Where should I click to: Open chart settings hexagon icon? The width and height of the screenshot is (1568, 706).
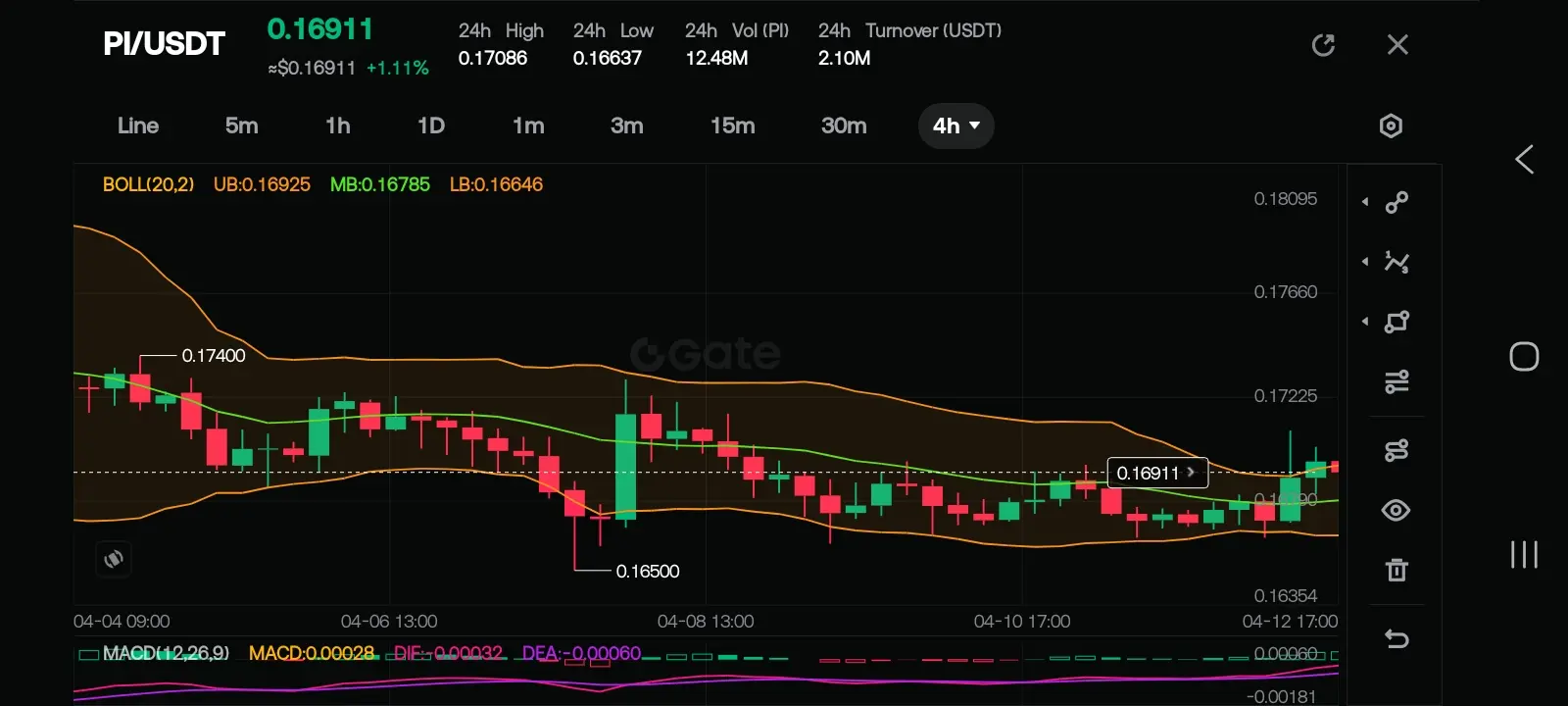1391,126
